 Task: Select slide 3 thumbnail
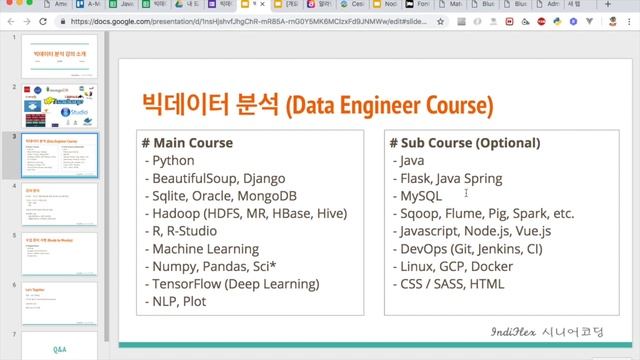(x=60, y=156)
